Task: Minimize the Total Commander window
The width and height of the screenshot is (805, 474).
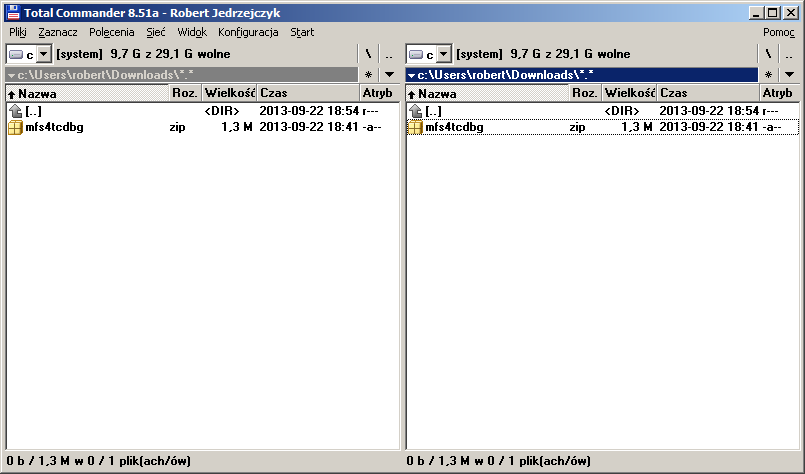Action: click(755, 13)
